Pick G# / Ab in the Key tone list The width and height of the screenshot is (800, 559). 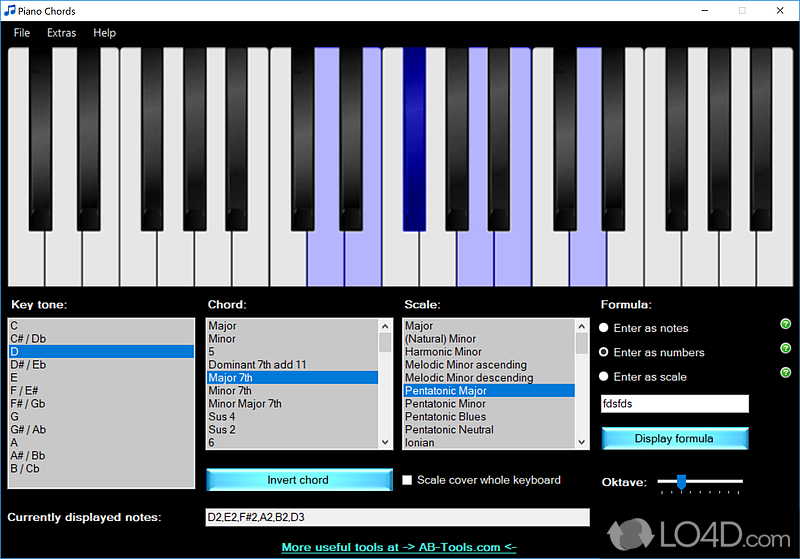point(27,429)
